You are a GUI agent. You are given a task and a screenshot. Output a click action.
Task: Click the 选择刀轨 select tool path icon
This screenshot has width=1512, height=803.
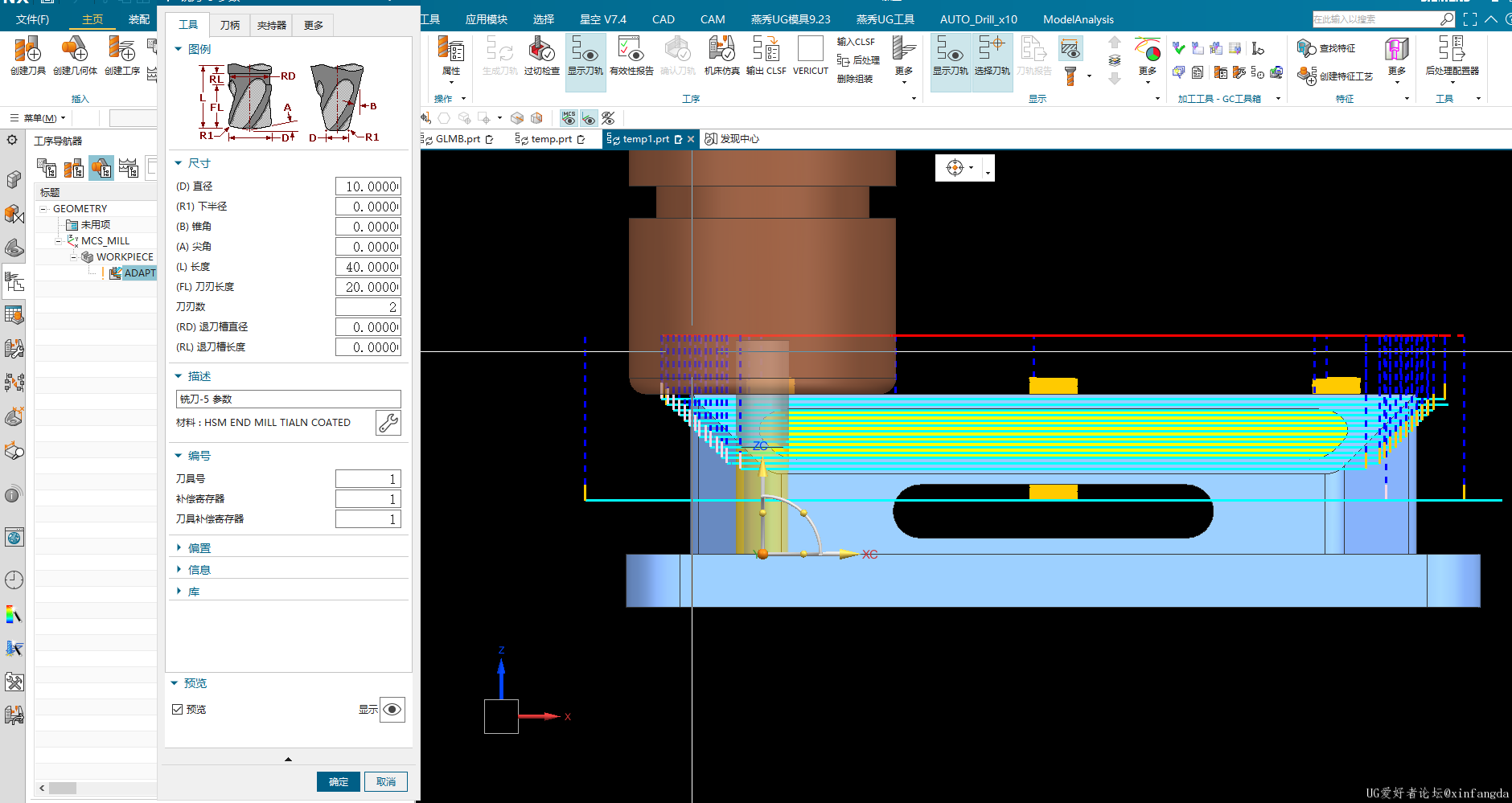click(992, 55)
